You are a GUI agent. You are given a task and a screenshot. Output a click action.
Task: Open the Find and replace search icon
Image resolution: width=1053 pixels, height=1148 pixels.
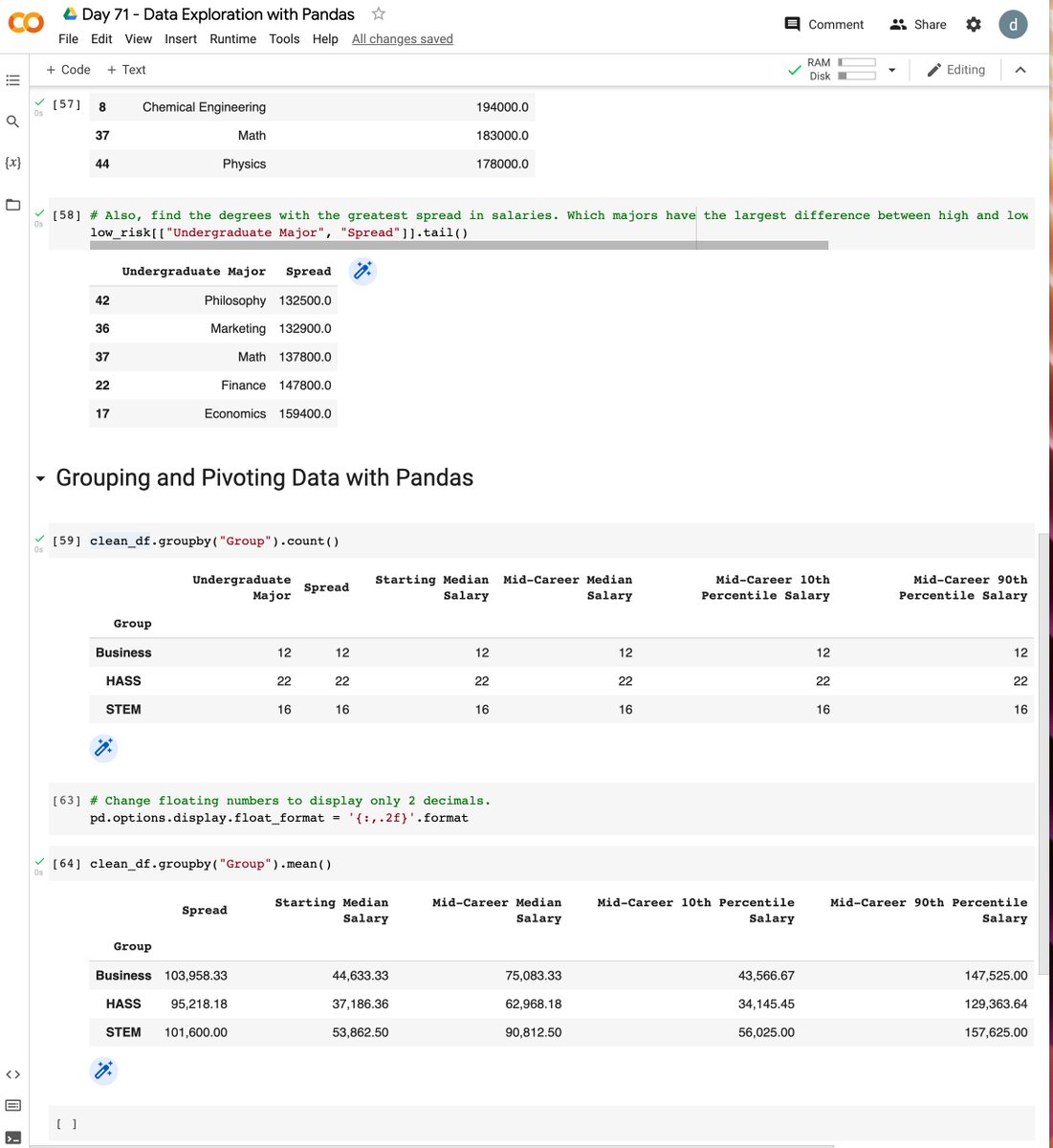tap(13, 121)
